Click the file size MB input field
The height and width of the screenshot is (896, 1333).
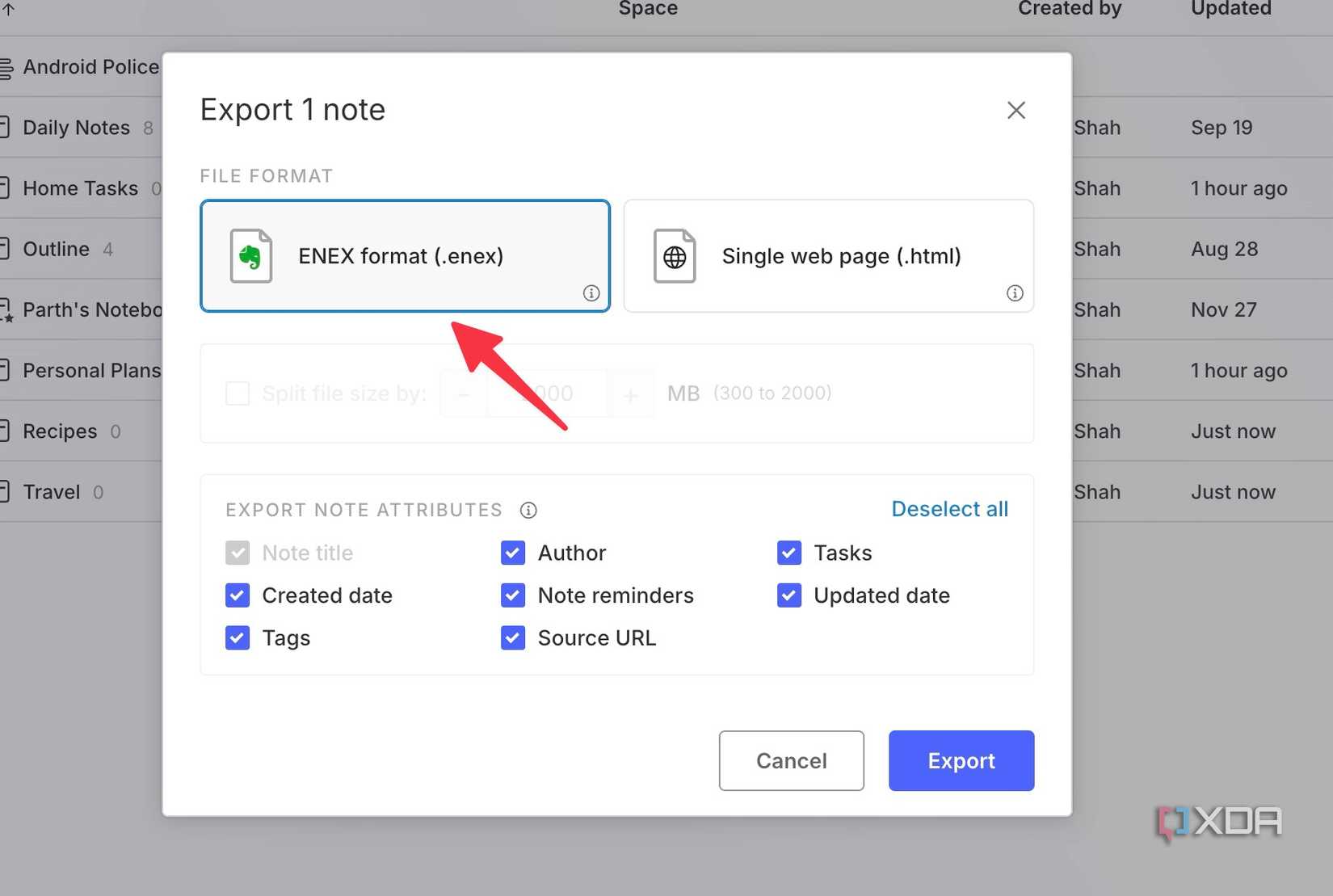[x=547, y=393]
